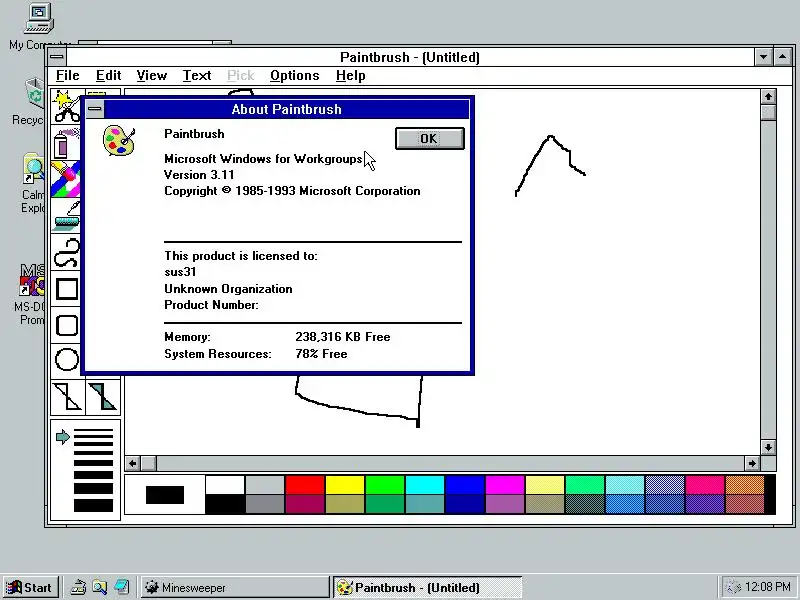800x600 pixels.
Task: Open the View menu
Action: tap(152, 76)
